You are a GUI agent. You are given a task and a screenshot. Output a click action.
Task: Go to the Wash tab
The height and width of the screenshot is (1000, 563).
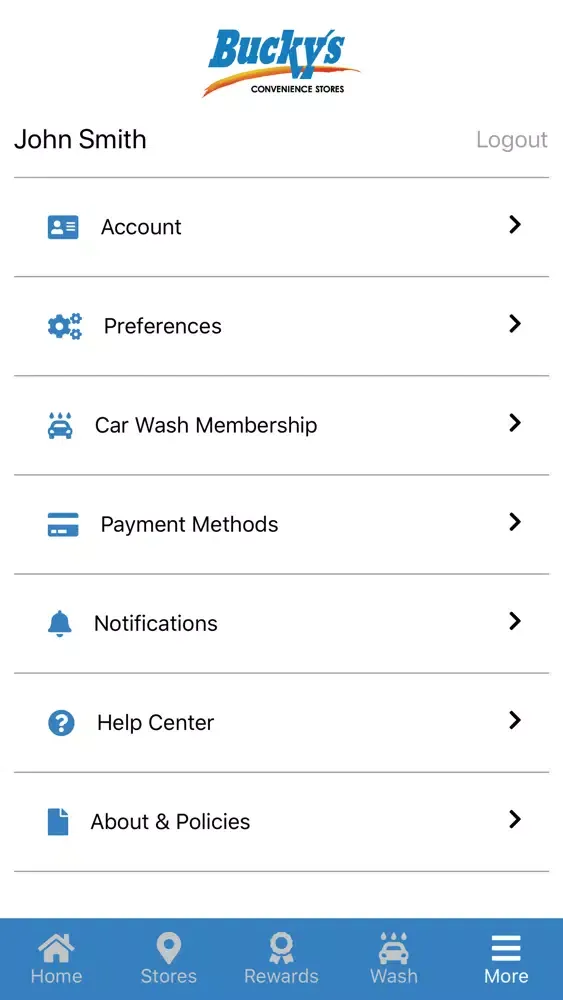[x=394, y=959]
